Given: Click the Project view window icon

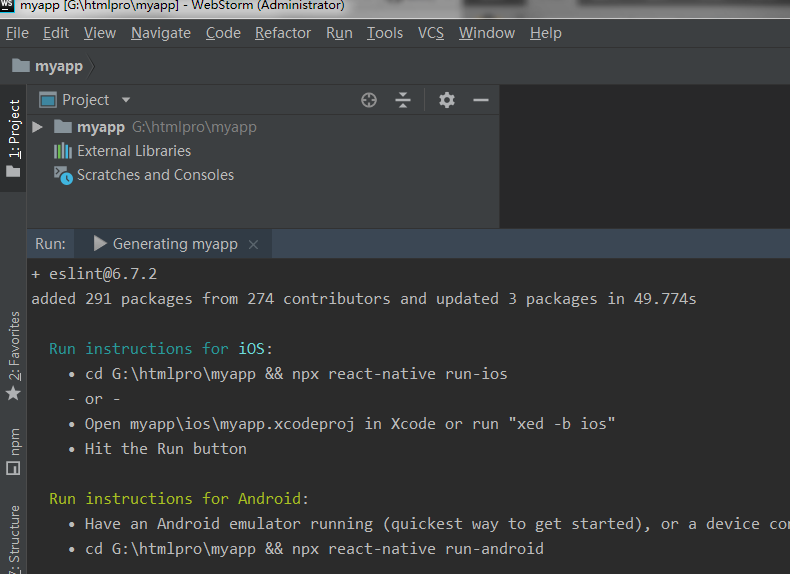Looking at the screenshot, I should coord(48,100).
